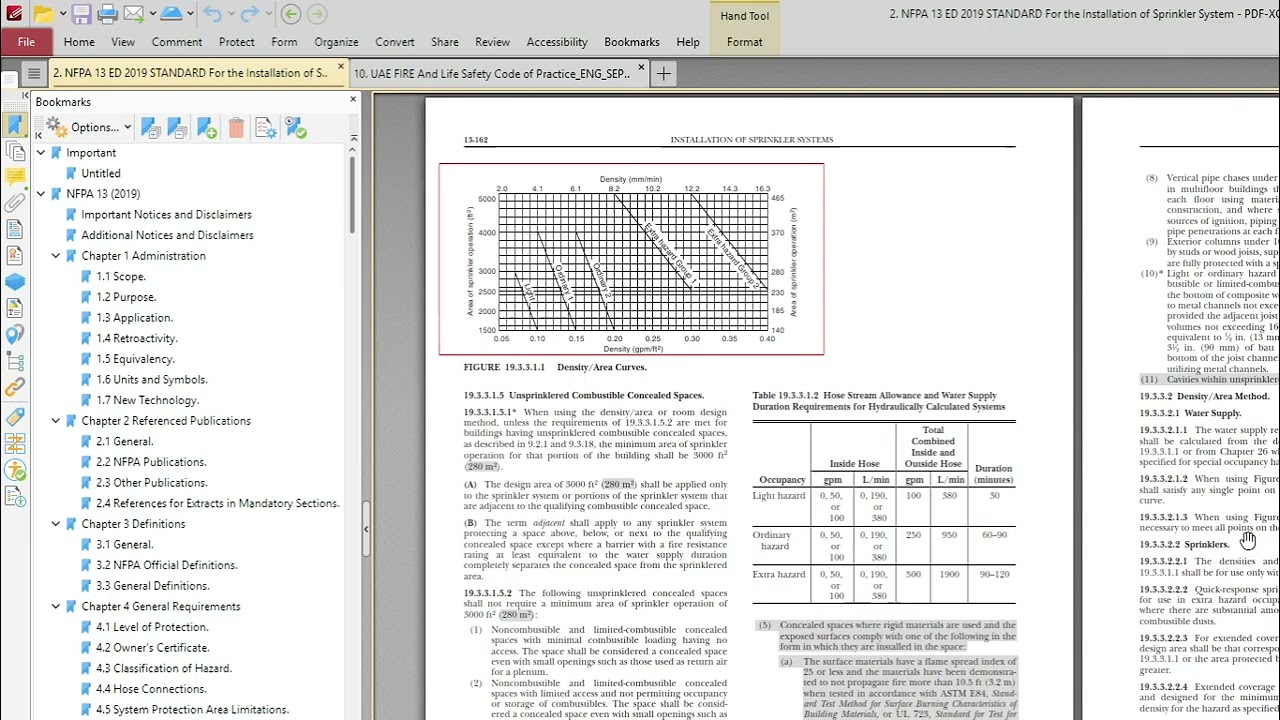The image size is (1280, 720).
Task: Open the Organize ribbon tab
Action: (336, 42)
